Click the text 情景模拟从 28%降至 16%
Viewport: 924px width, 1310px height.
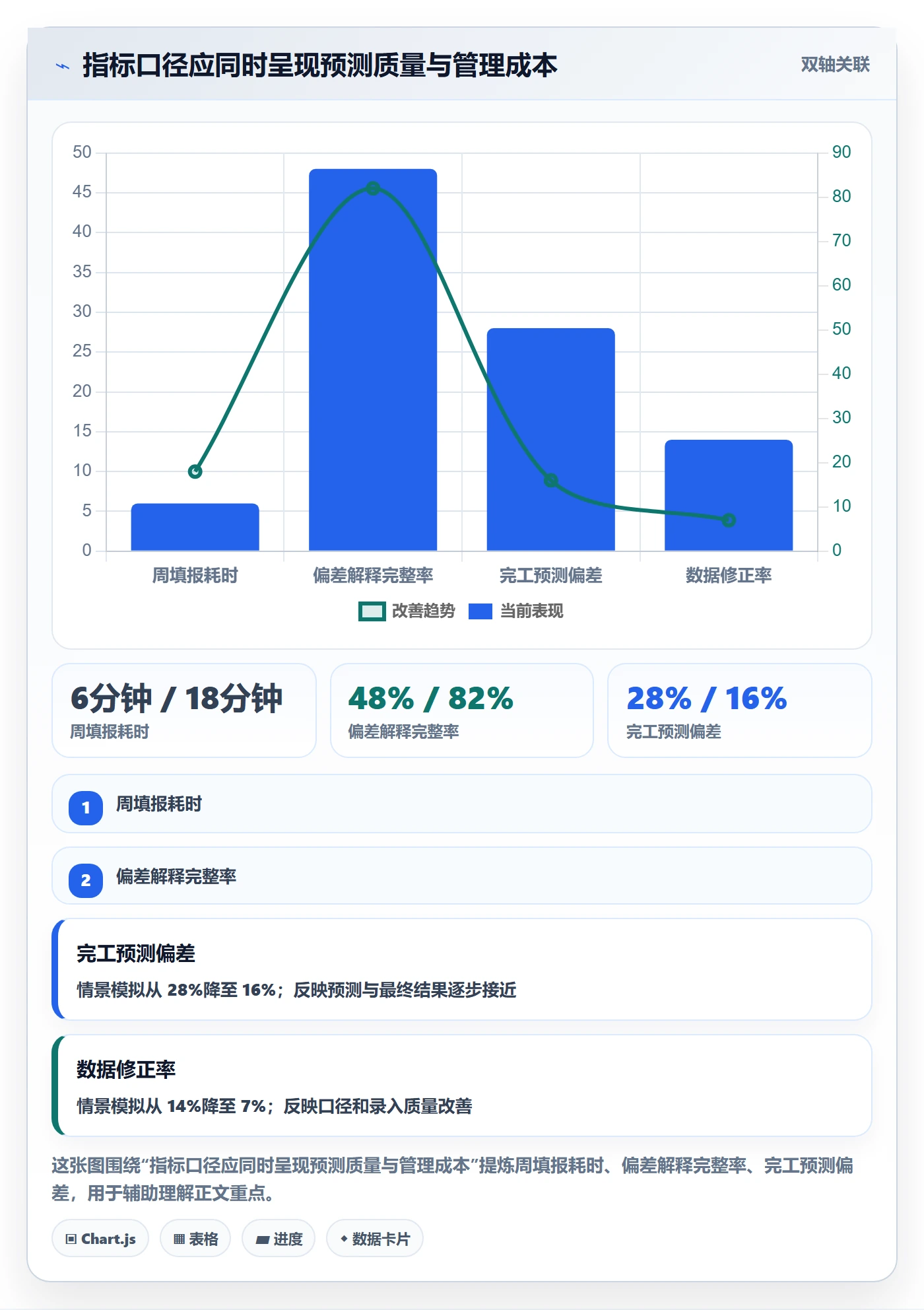tap(176, 990)
